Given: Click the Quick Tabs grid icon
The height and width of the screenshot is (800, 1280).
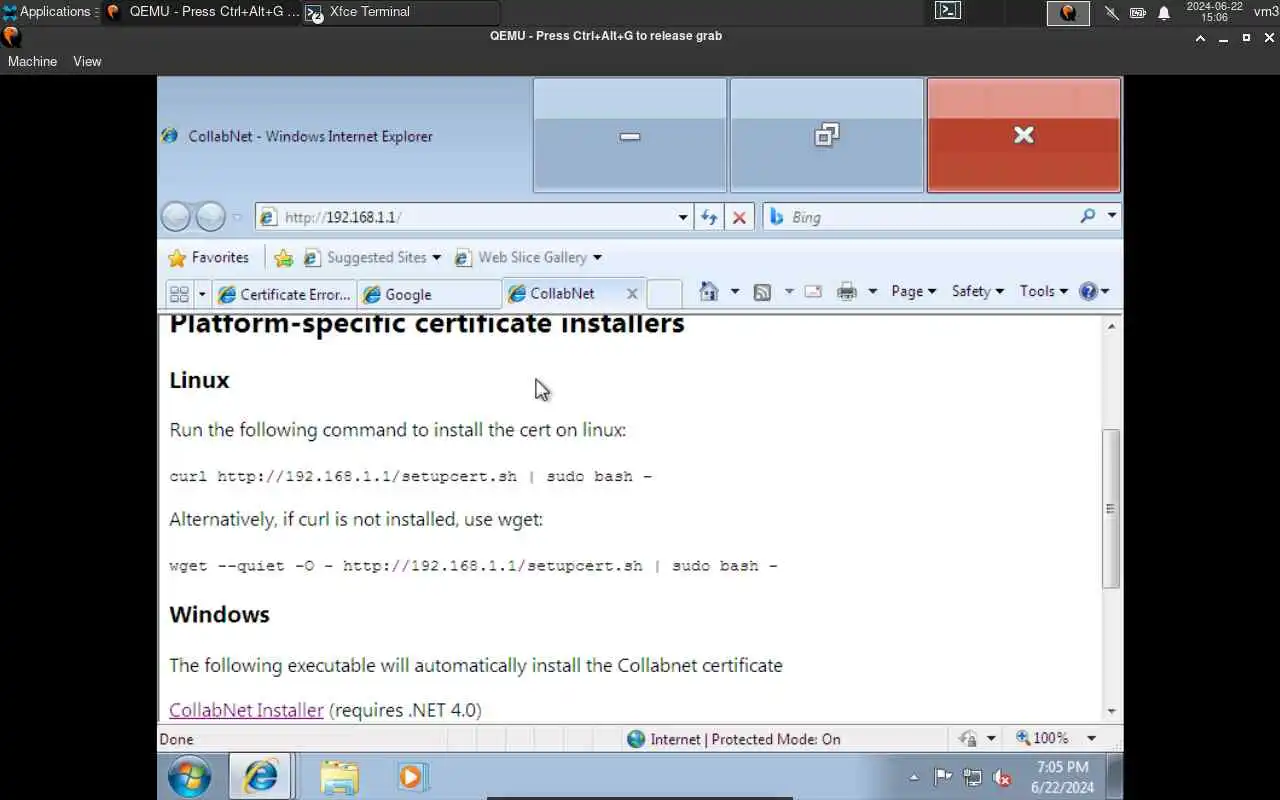Looking at the screenshot, I should (179, 294).
